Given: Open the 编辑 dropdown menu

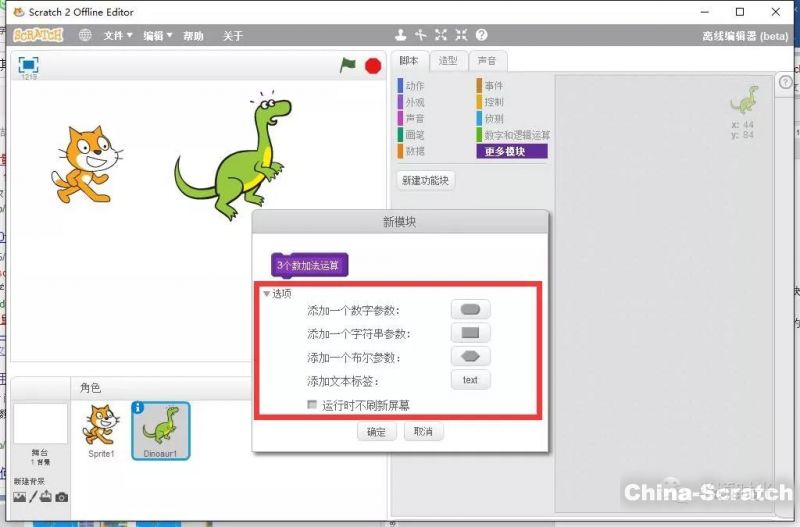Looking at the screenshot, I should click(157, 36).
